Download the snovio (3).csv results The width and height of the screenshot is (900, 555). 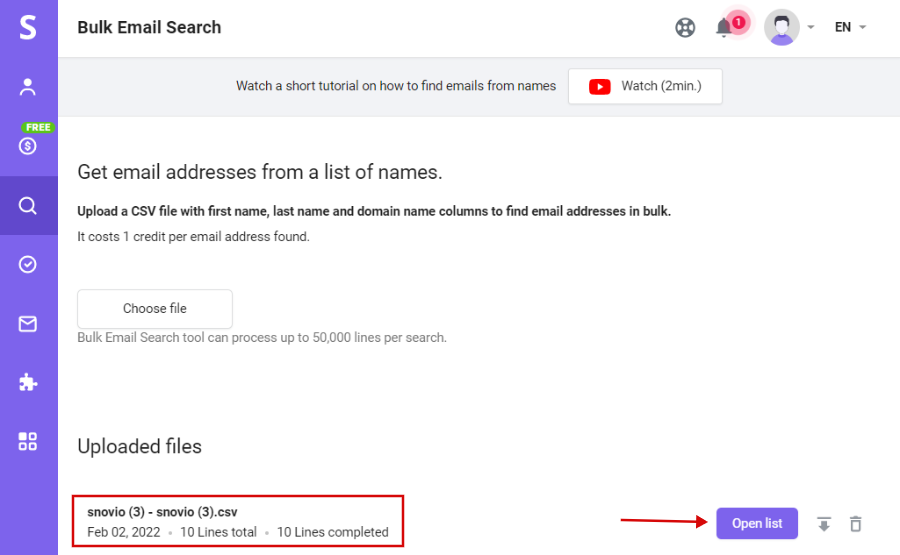(824, 524)
